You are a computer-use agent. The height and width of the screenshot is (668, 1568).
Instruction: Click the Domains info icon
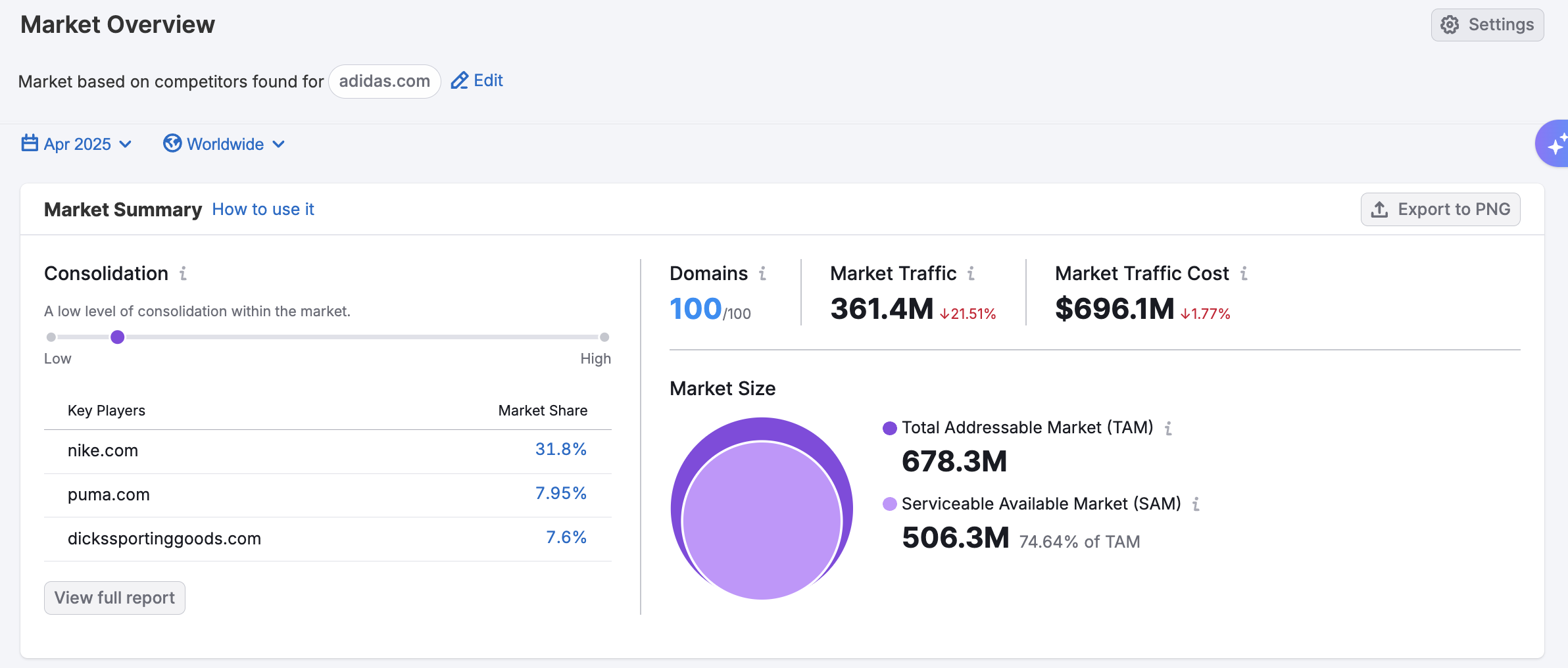[762, 274]
